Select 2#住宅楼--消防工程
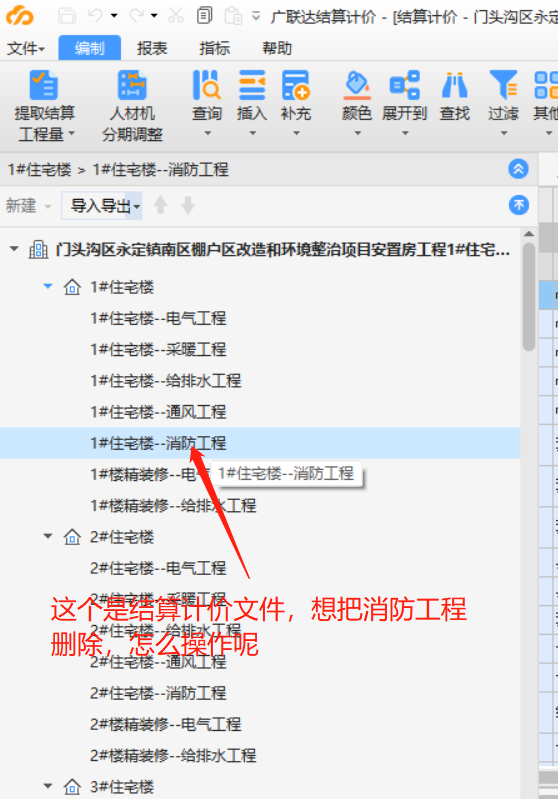 pyautogui.click(x=158, y=693)
